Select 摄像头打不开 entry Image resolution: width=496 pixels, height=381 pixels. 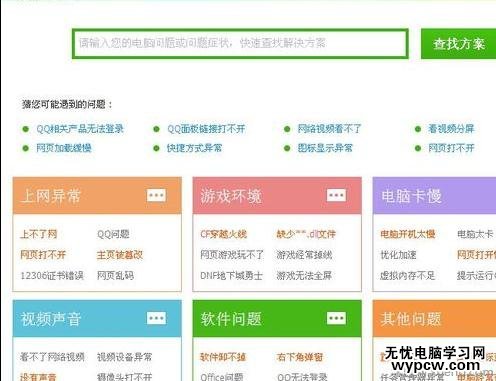124,377
